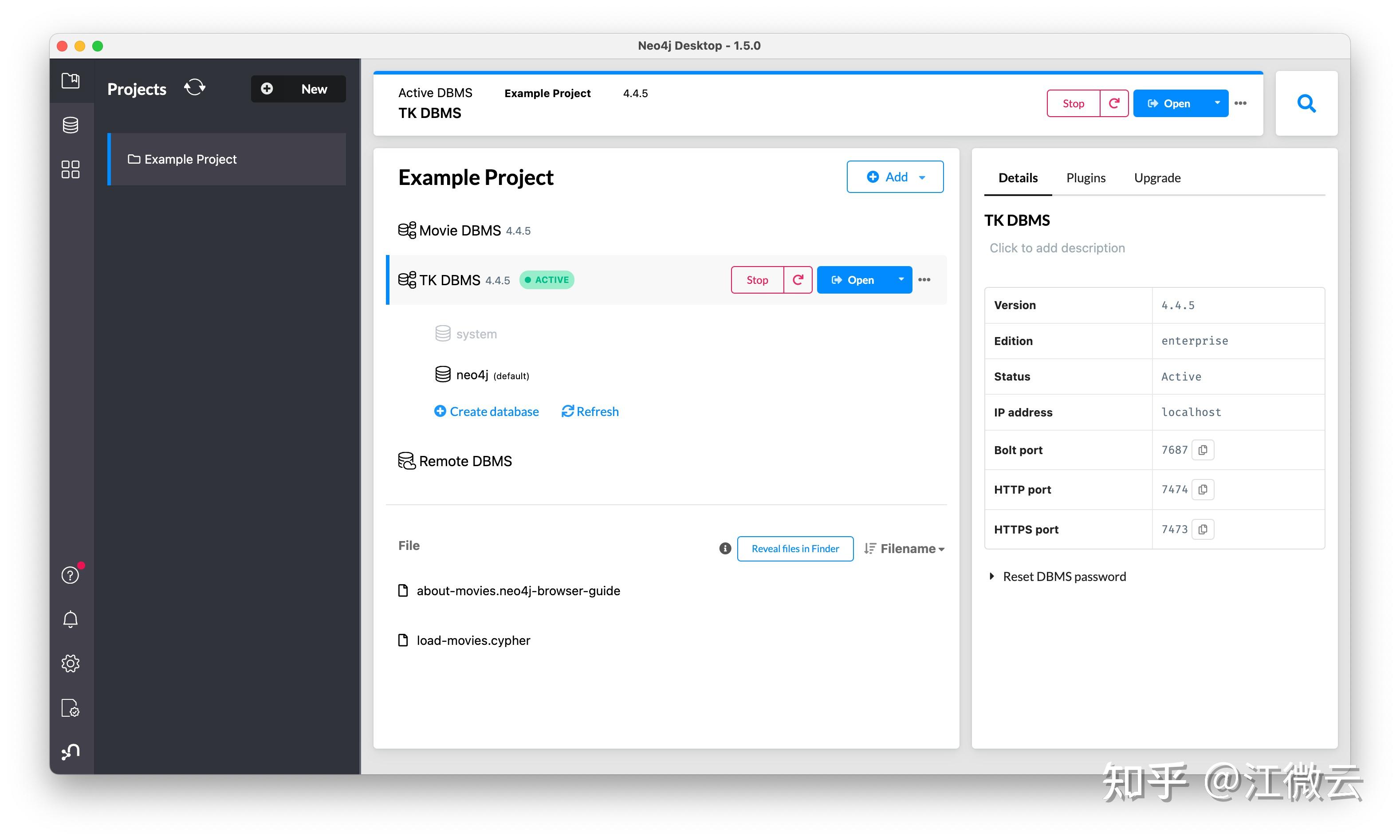Screen dimensions: 1400x840
Task: Copy the Bolt port number
Action: (x=1203, y=450)
